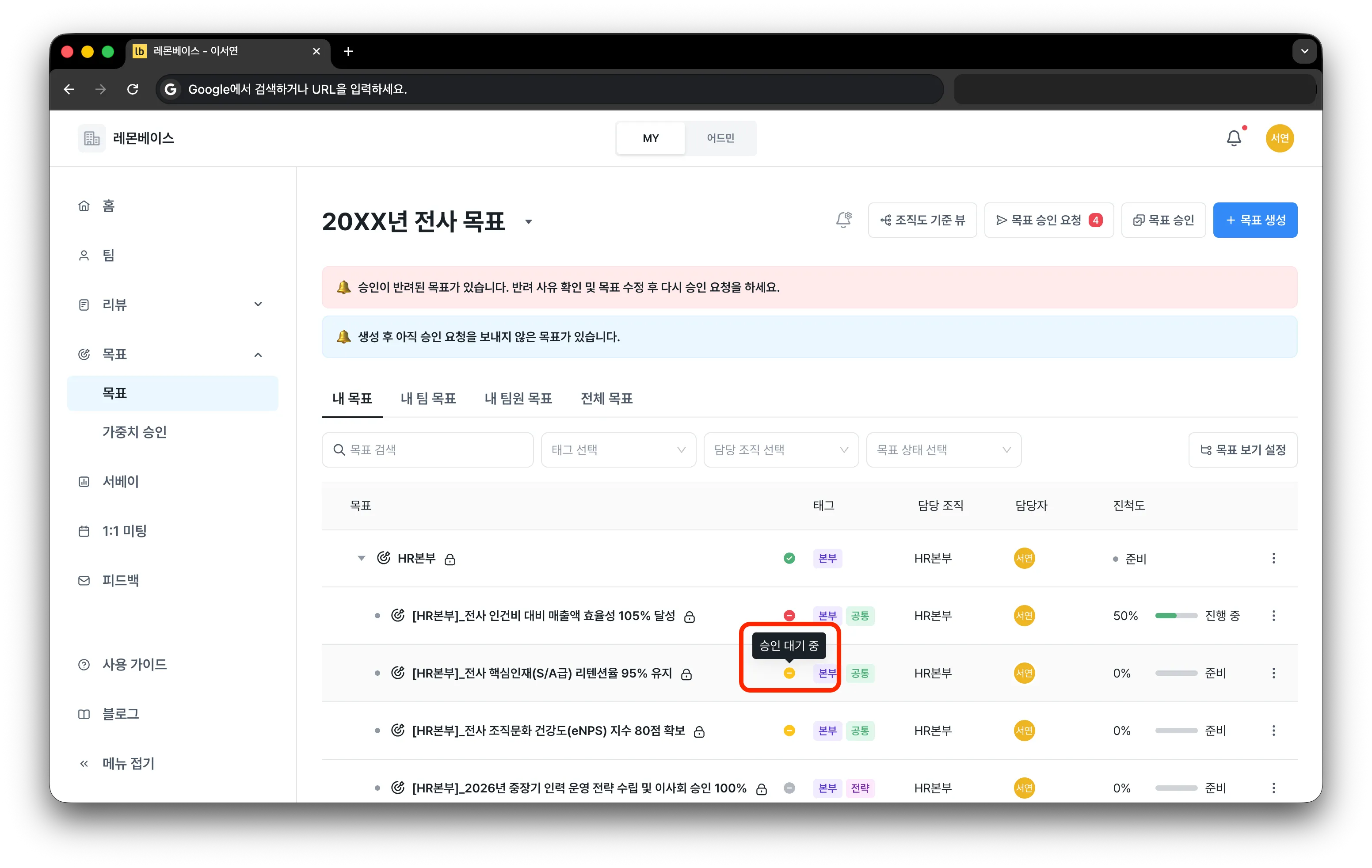Viewport: 1372px width, 868px height.
Task: Open more options for HR본부 row
Action: pos(1273,558)
